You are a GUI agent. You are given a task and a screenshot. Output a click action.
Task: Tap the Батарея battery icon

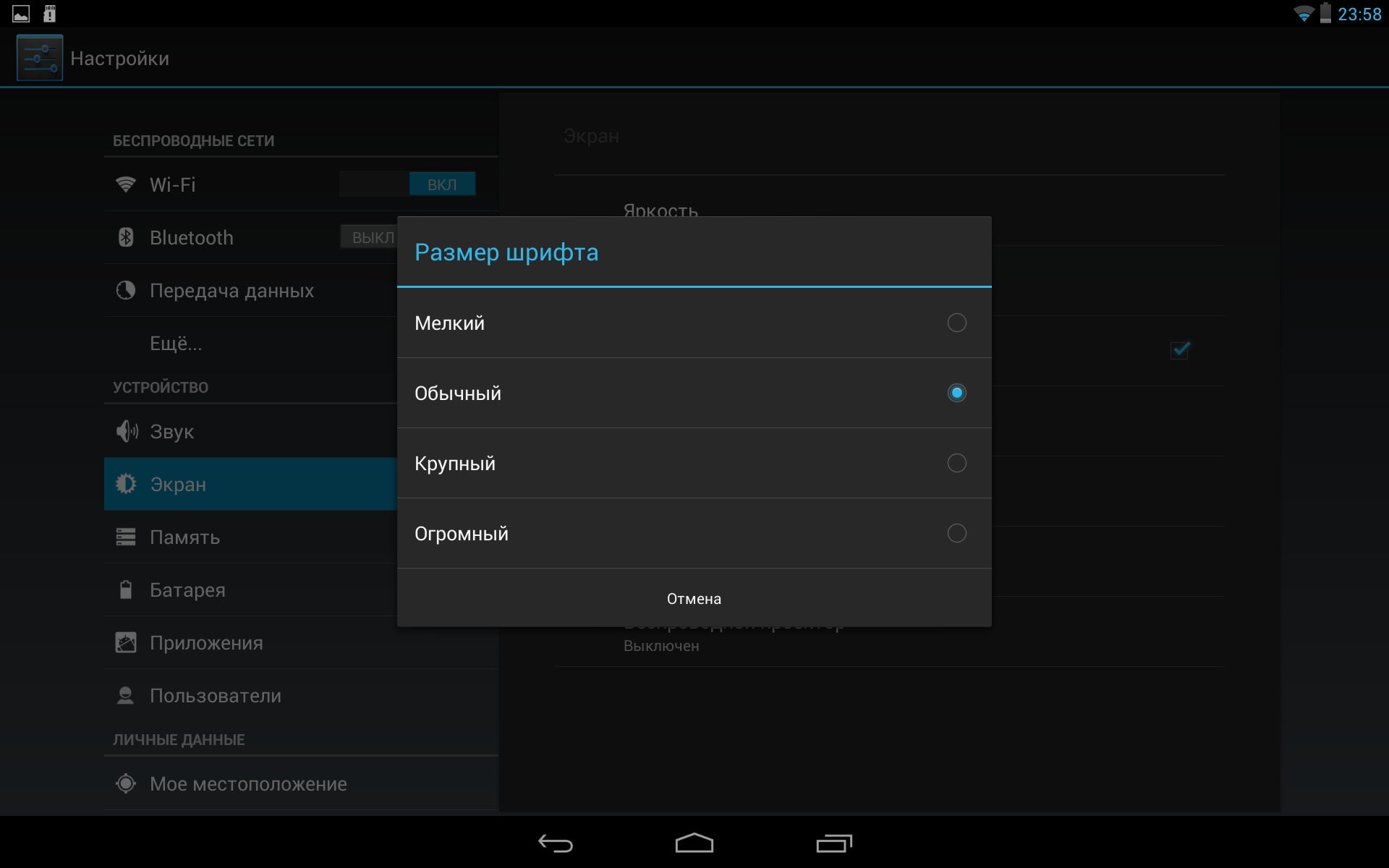click(126, 590)
